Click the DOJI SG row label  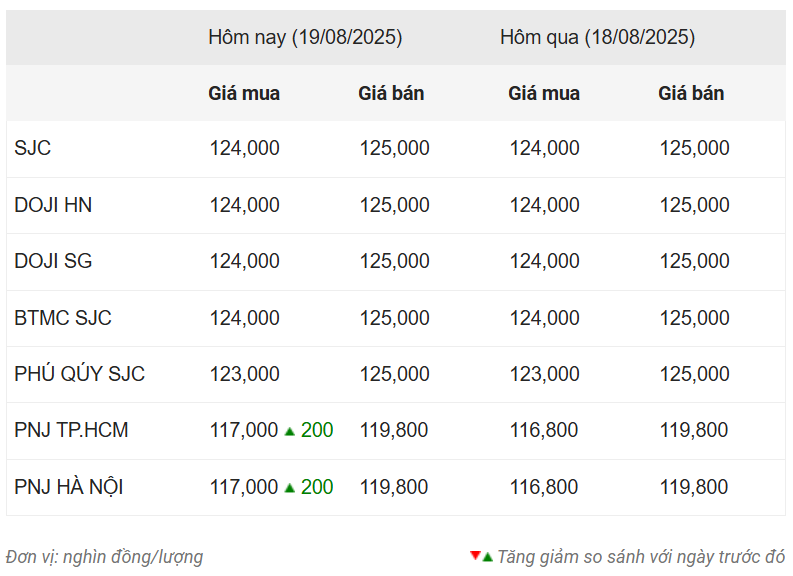[53, 261]
